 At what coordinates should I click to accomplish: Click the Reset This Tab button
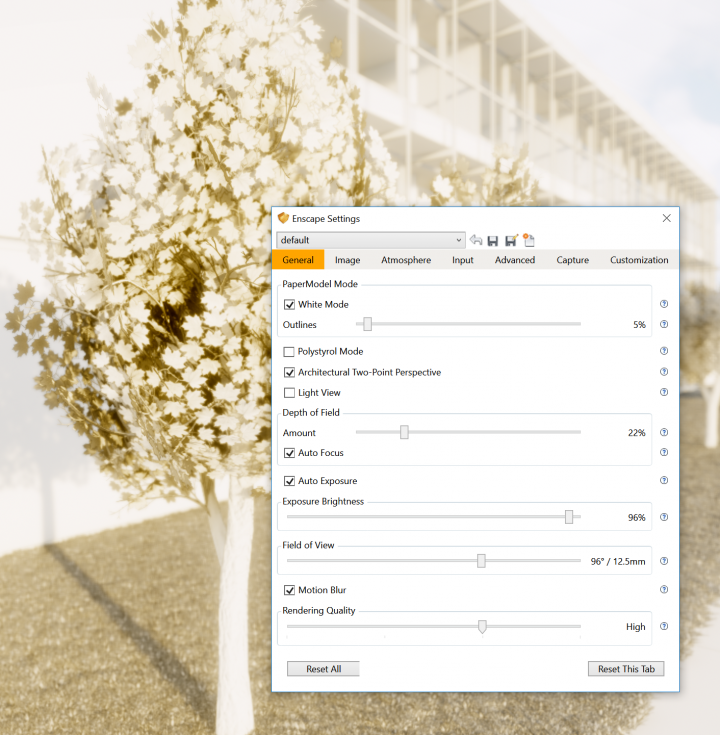coord(626,669)
